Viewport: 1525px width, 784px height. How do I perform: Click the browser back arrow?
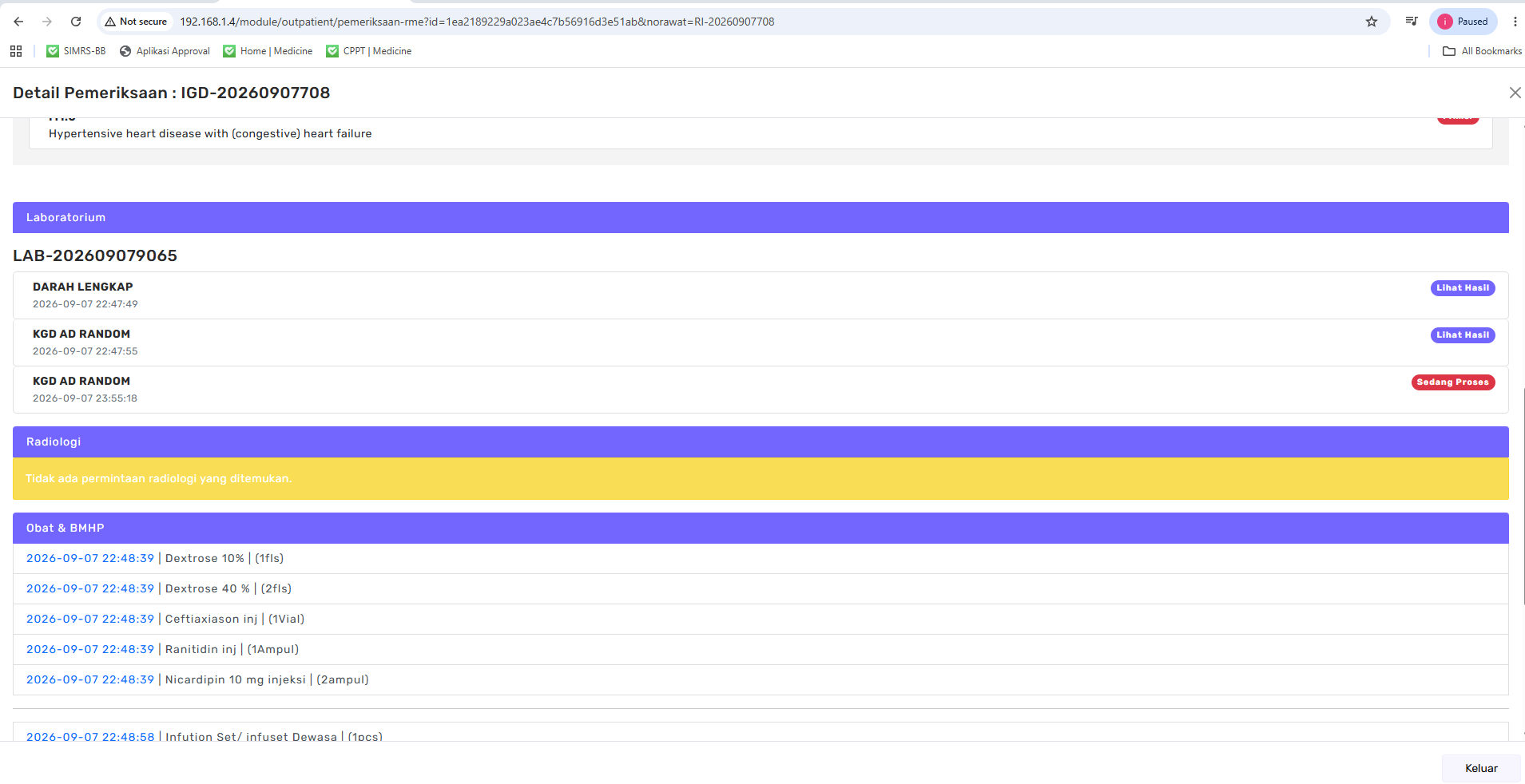tap(18, 22)
